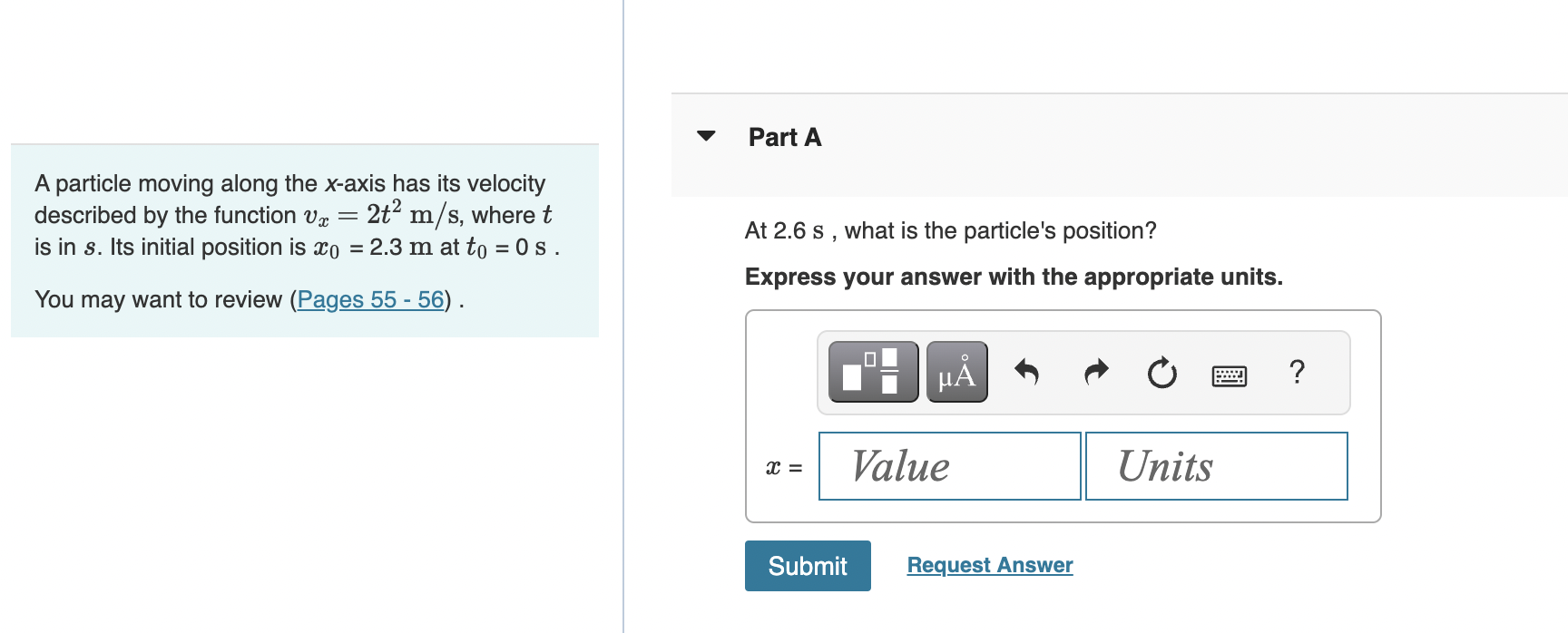The image size is (1568, 633).
Task: Insert units using the μÅ button
Action: [x=955, y=372]
